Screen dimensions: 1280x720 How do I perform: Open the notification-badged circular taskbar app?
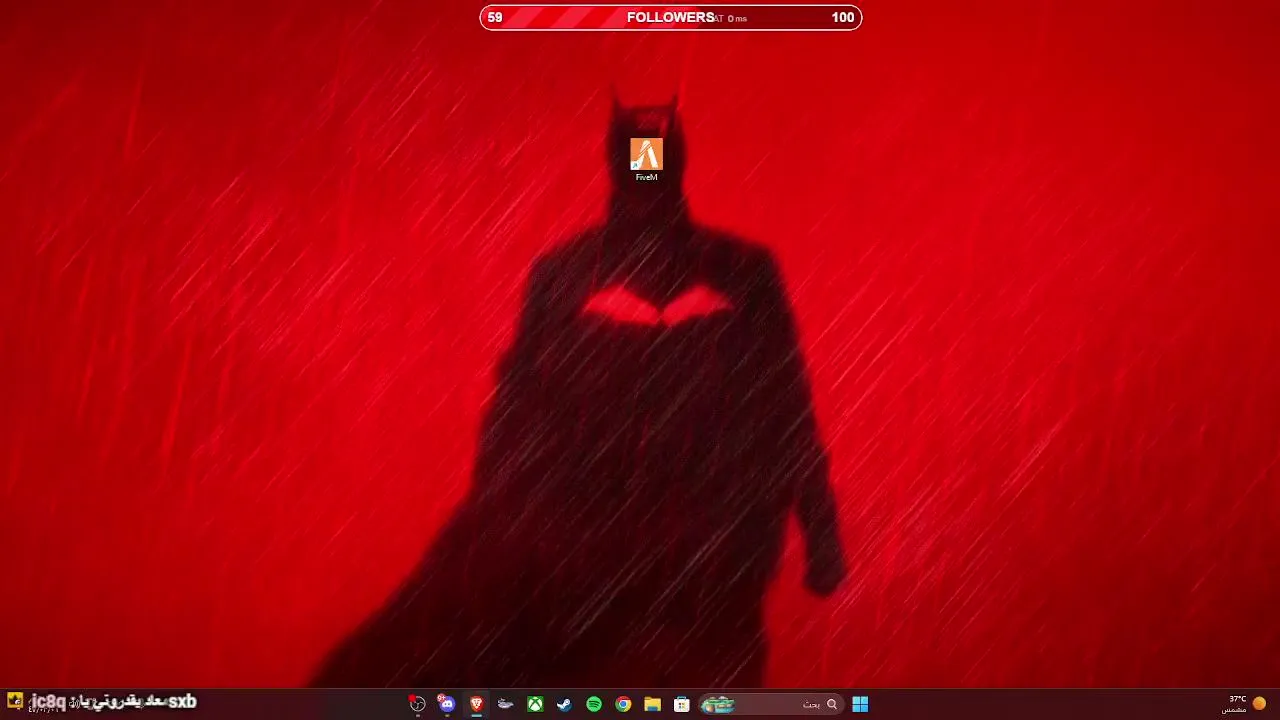[x=417, y=704]
